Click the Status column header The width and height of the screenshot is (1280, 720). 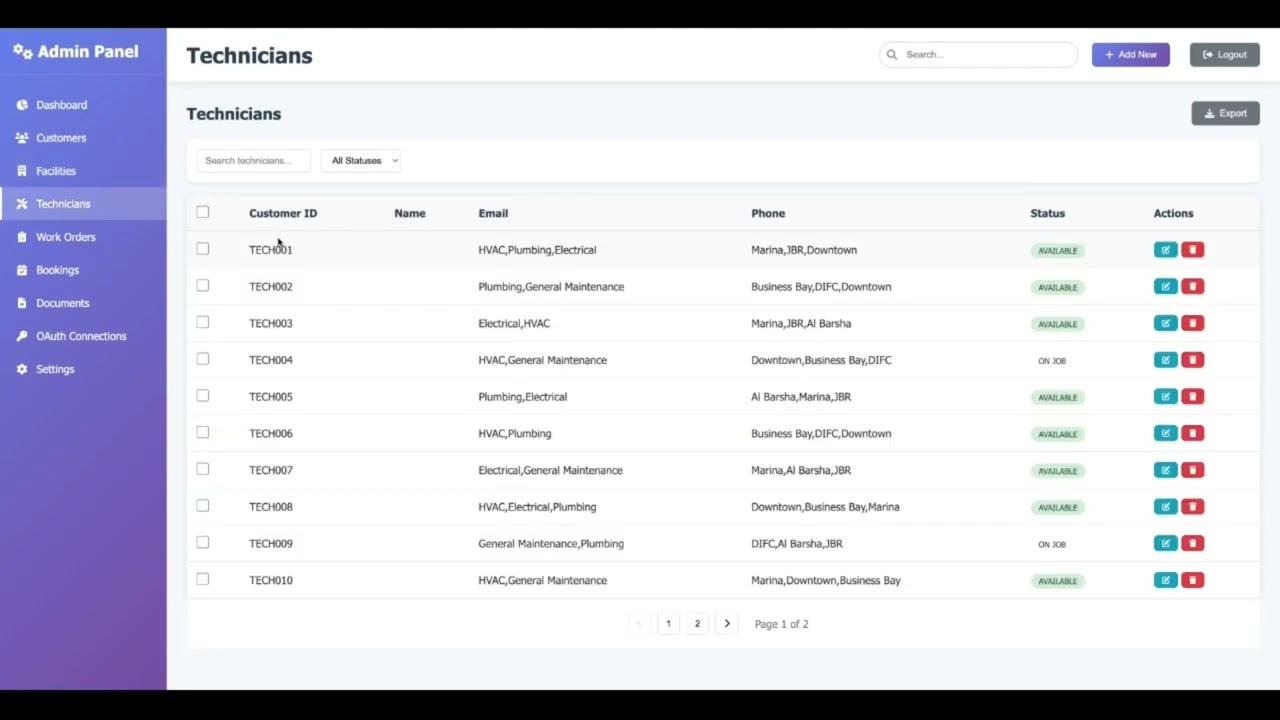coord(1047,213)
